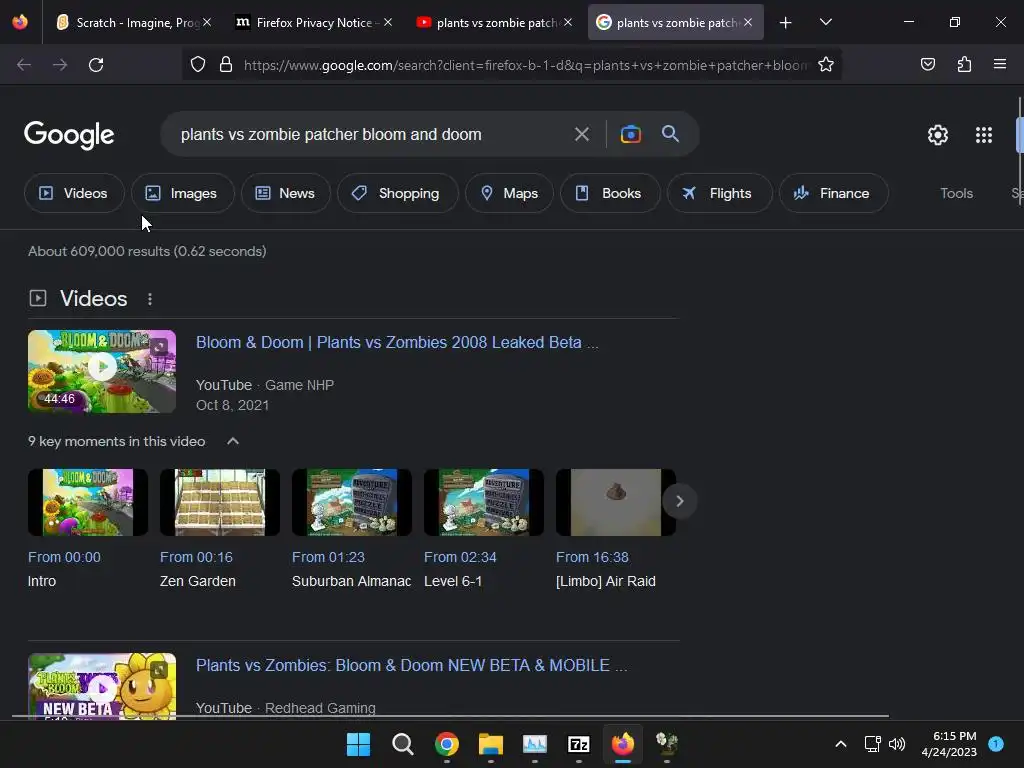Screen dimensions: 1024x768
Task: Open the Air Raid key moment thumbnail
Action: pyautogui.click(x=616, y=502)
